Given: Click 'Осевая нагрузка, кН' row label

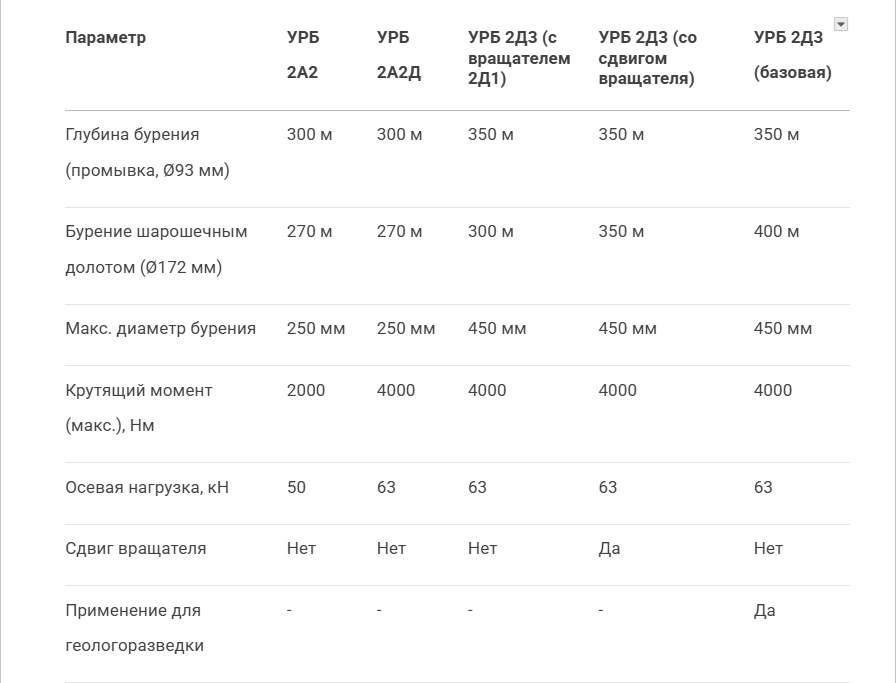Looking at the screenshot, I should (x=147, y=488).
